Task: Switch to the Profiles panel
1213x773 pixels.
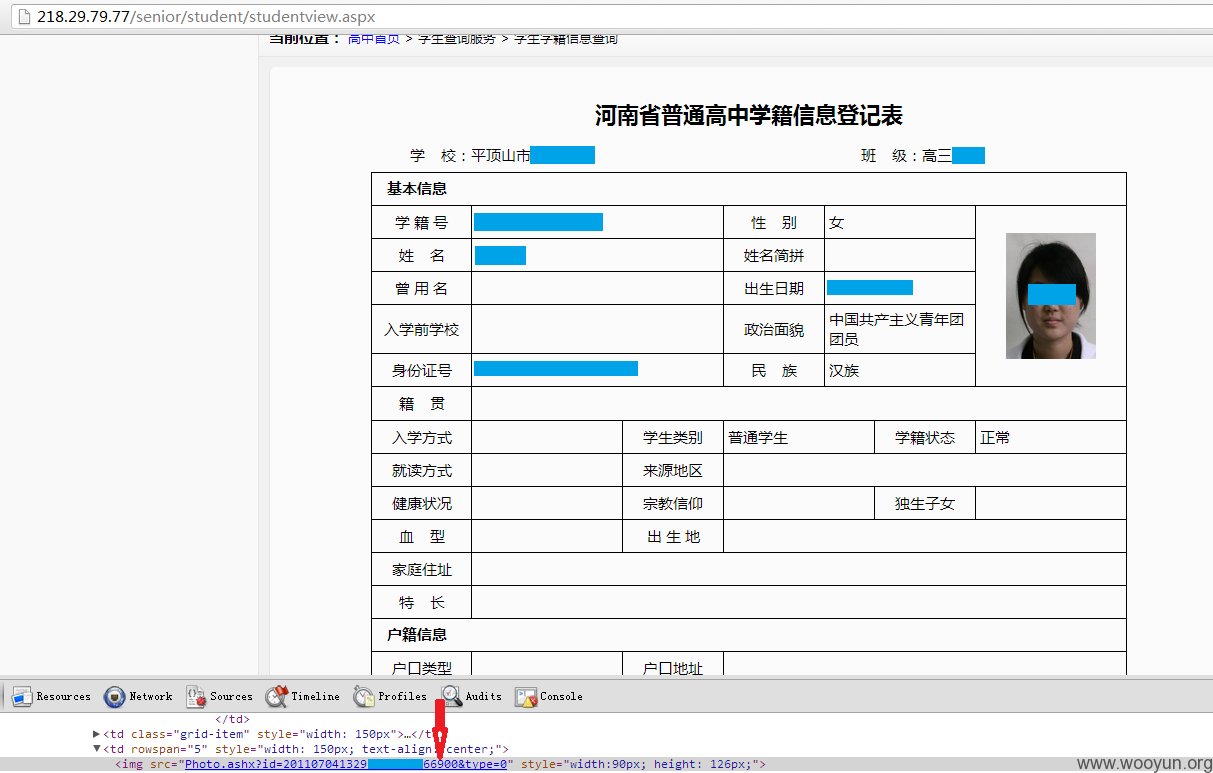Action: pyautogui.click(x=390, y=696)
